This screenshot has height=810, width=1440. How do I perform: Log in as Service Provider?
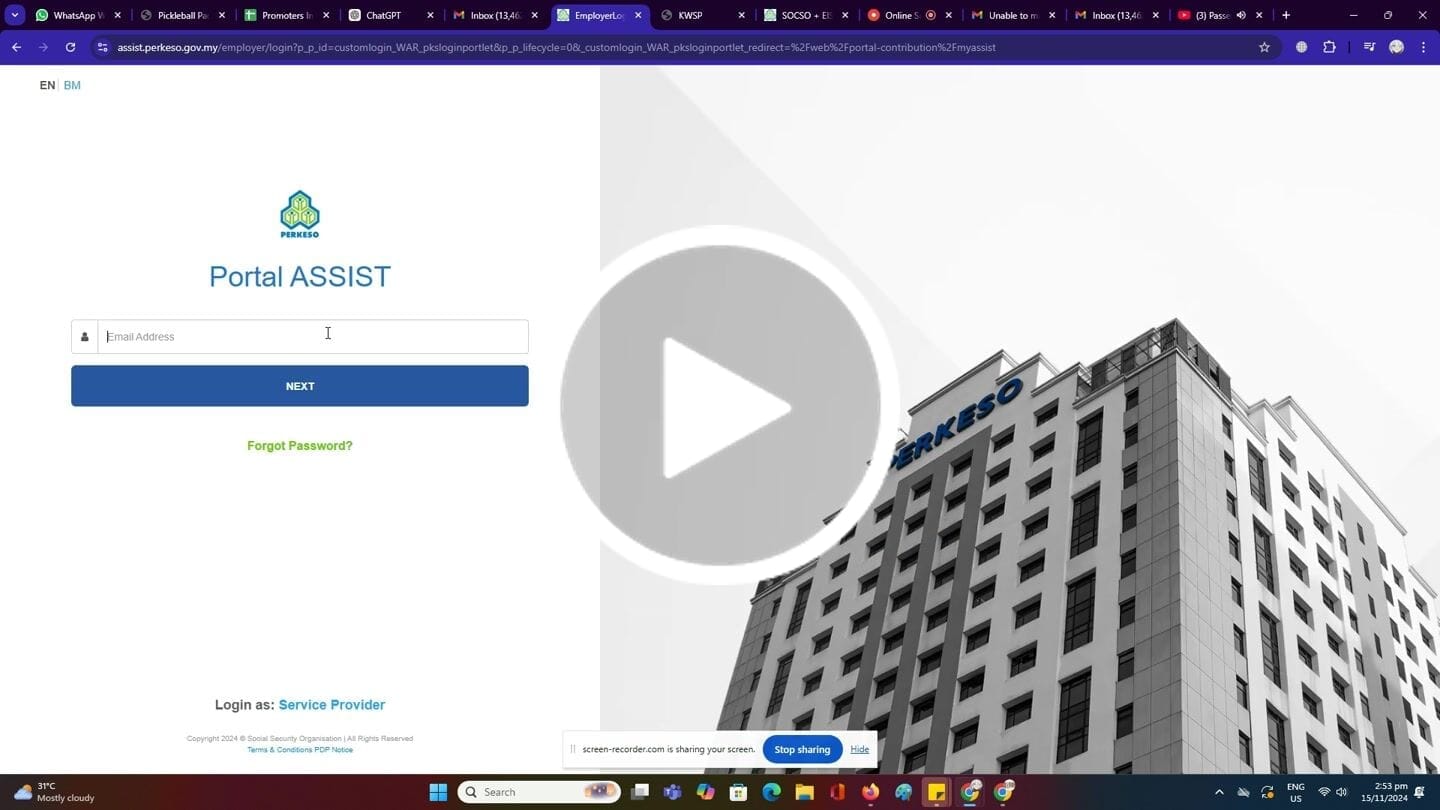[x=332, y=705]
